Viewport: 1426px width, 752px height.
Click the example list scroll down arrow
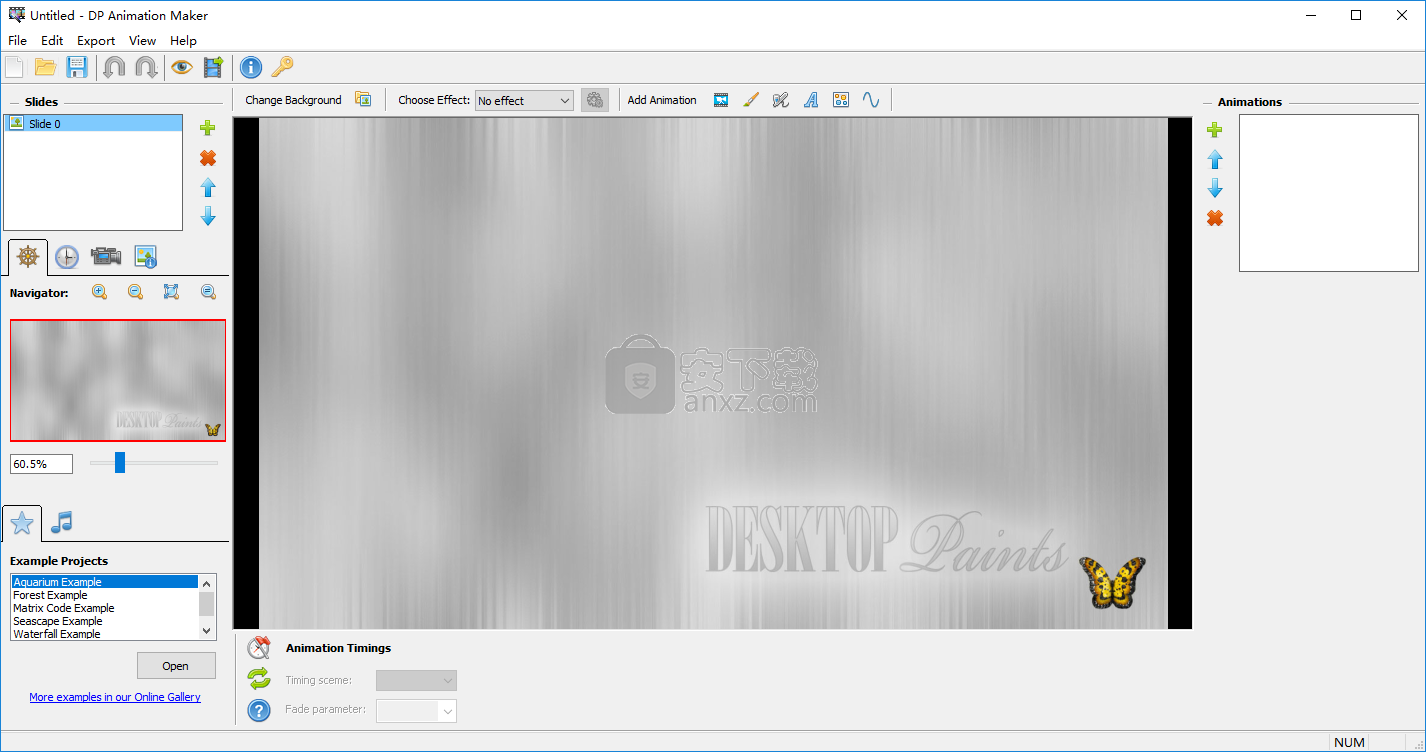tap(207, 631)
